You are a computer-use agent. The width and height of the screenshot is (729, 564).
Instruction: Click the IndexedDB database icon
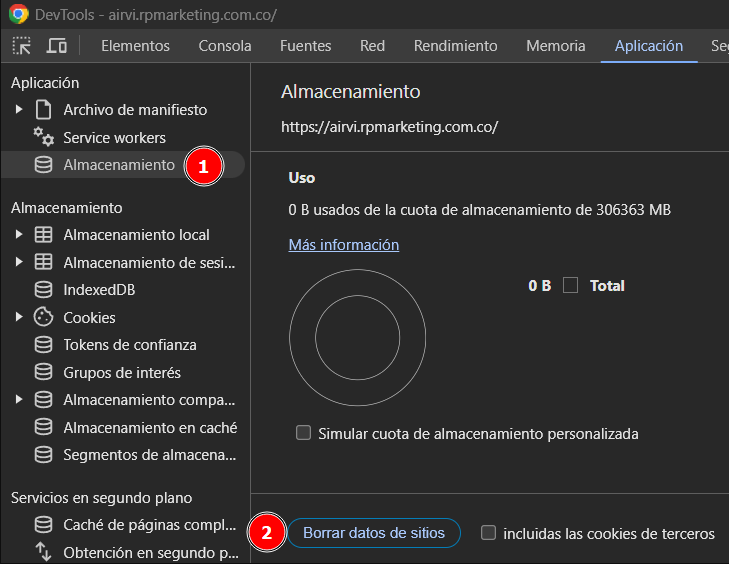[43, 290]
